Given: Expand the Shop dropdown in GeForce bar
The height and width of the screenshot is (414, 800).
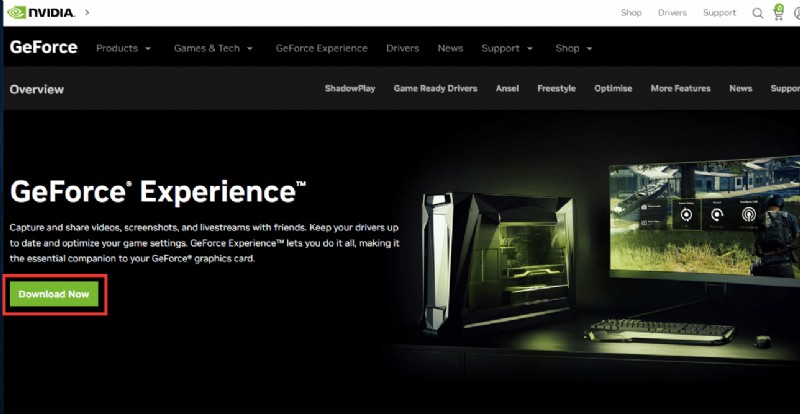Looking at the screenshot, I should 574,48.
